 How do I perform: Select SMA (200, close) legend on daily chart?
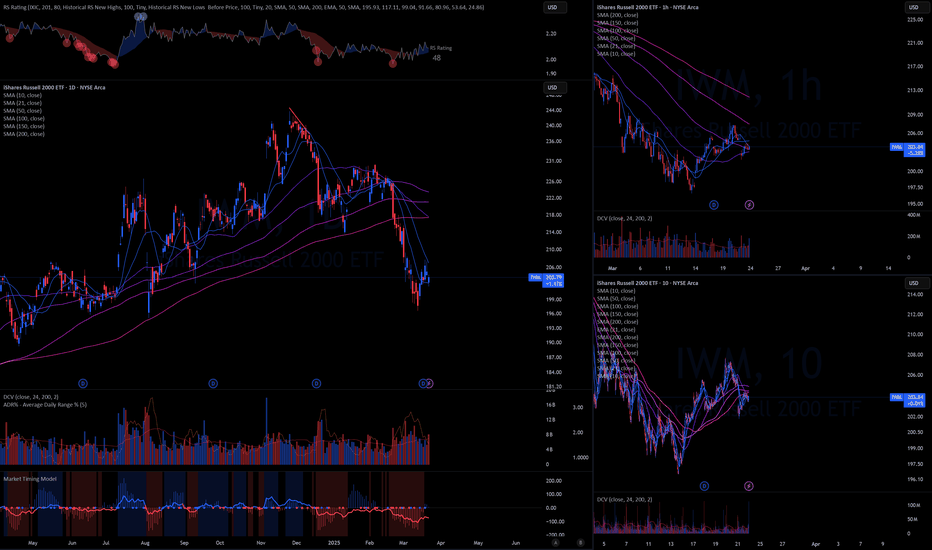coord(24,134)
